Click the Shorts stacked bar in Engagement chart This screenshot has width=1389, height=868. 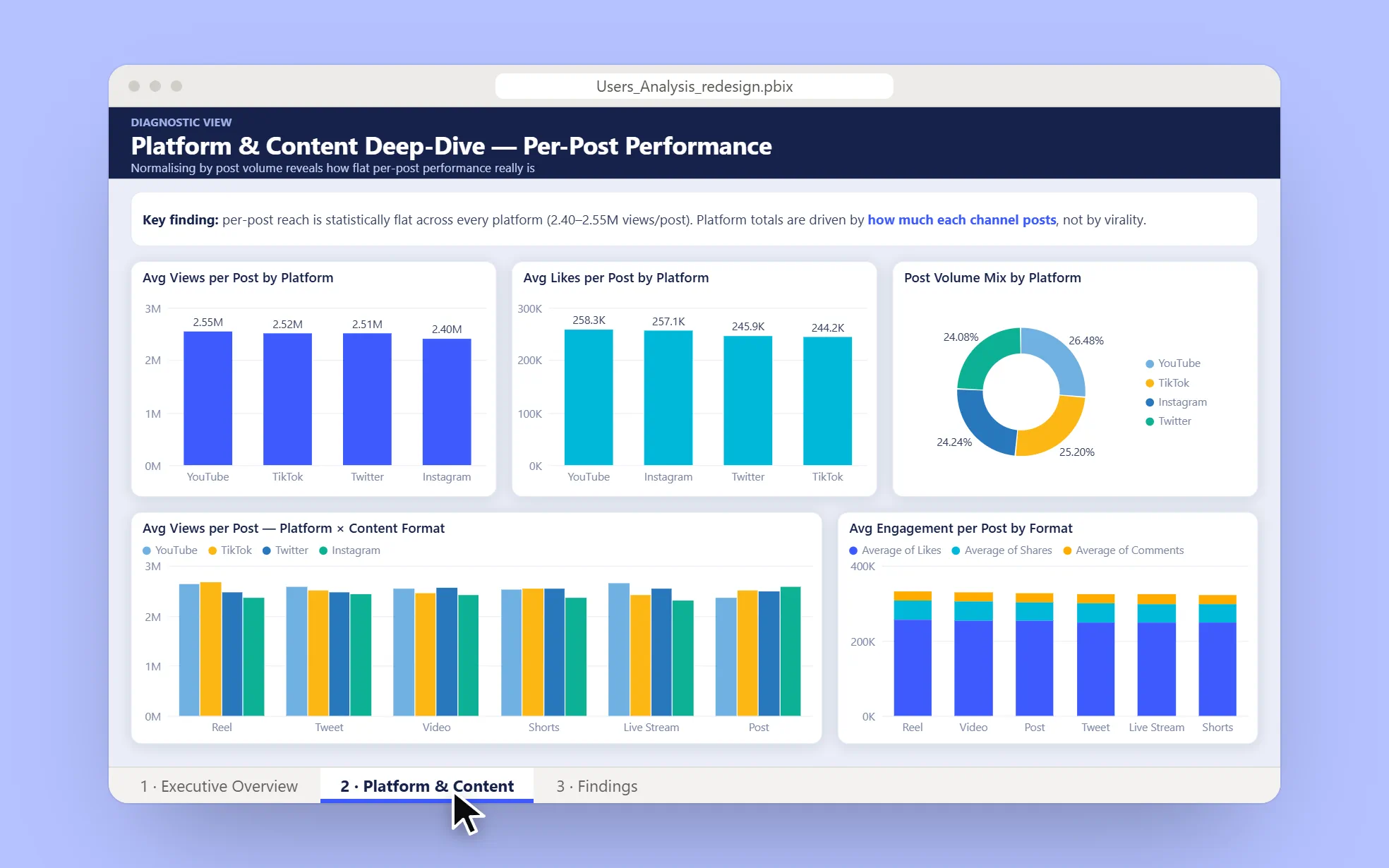[x=1217, y=656]
